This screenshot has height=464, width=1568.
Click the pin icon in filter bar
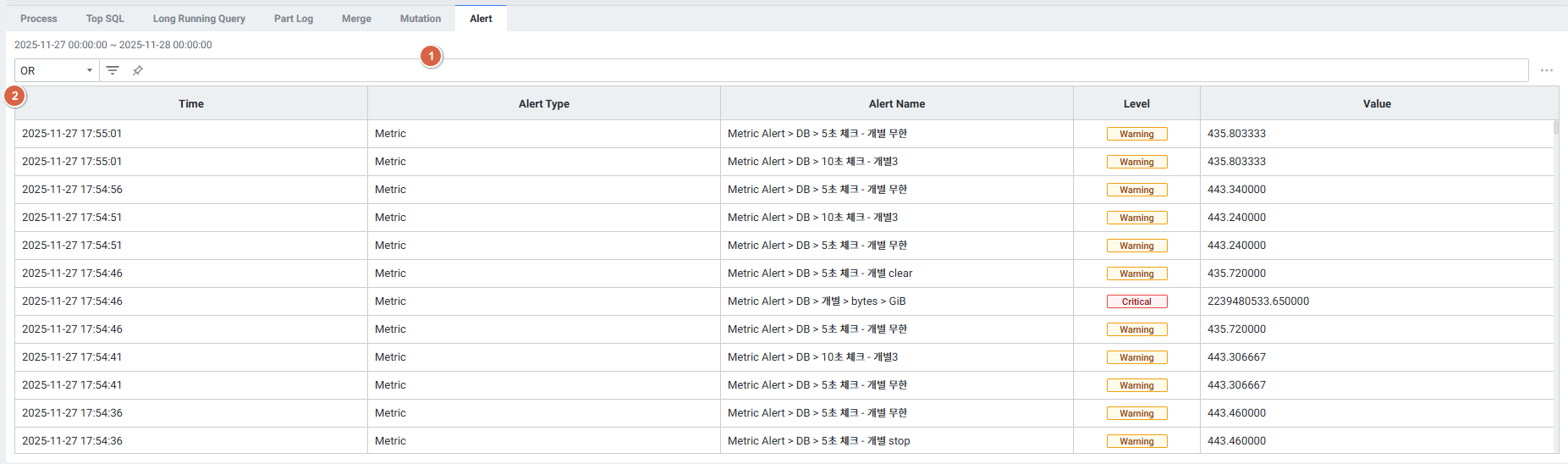(x=138, y=70)
